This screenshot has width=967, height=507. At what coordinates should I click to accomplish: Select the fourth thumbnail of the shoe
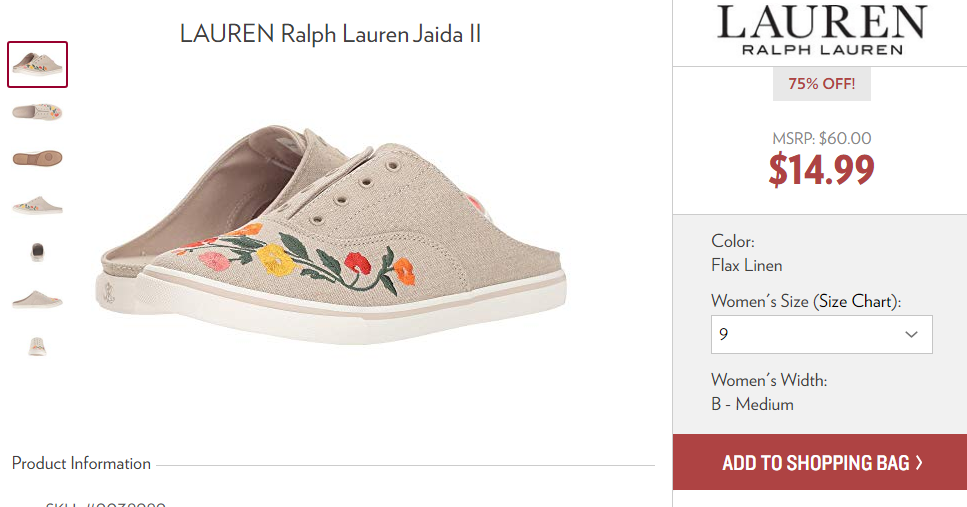tap(38, 205)
